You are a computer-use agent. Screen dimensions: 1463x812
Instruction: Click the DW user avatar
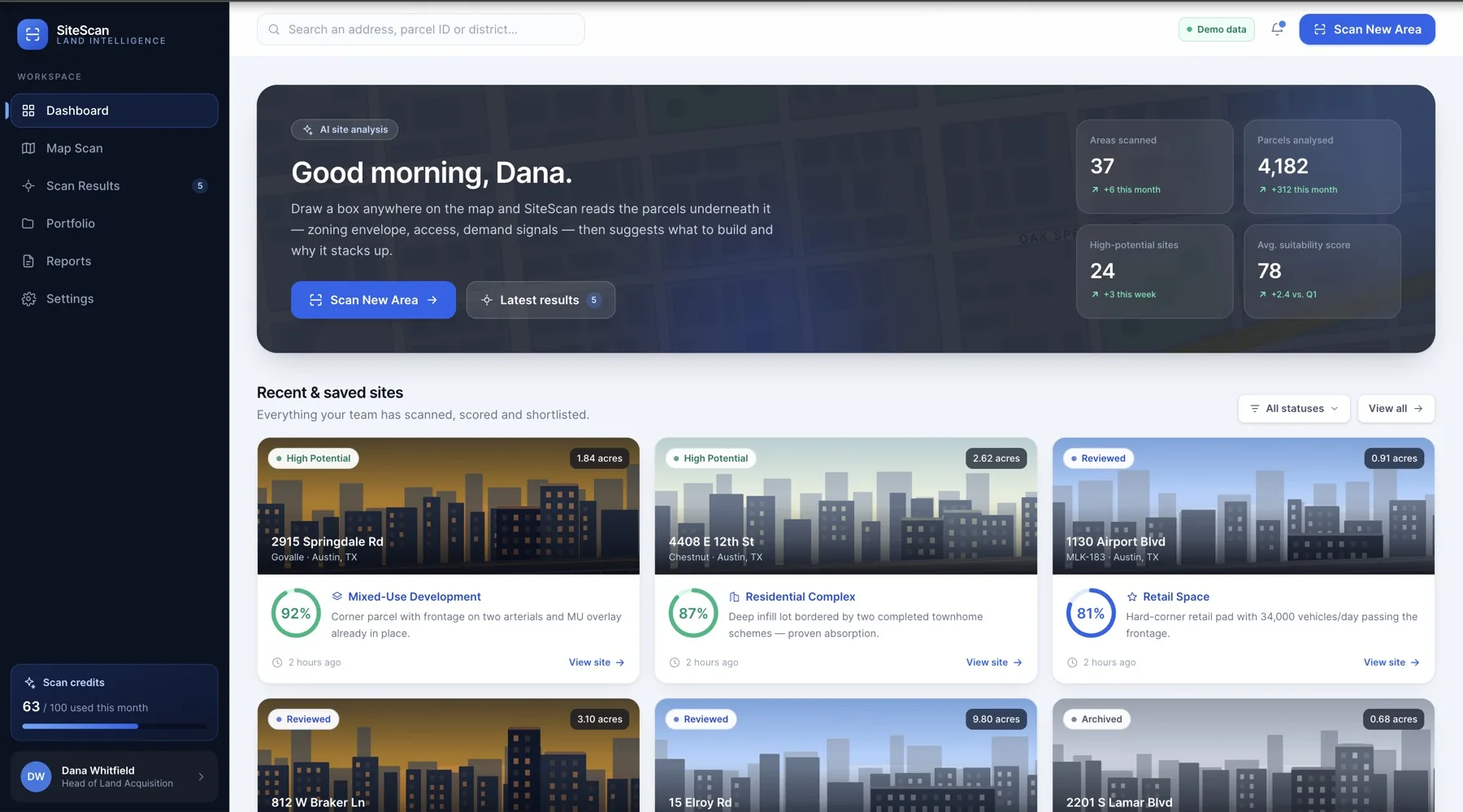[x=36, y=777]
